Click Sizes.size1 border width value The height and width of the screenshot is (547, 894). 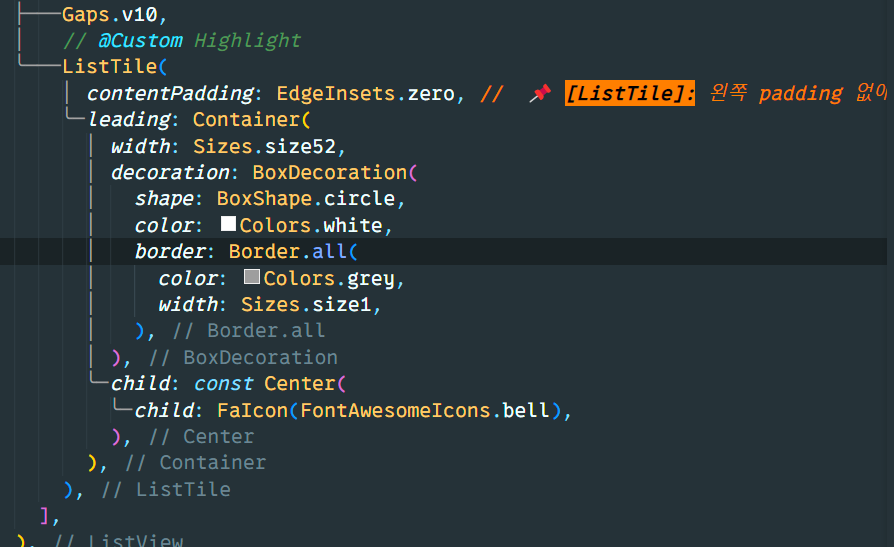click(x=306, y=305)
